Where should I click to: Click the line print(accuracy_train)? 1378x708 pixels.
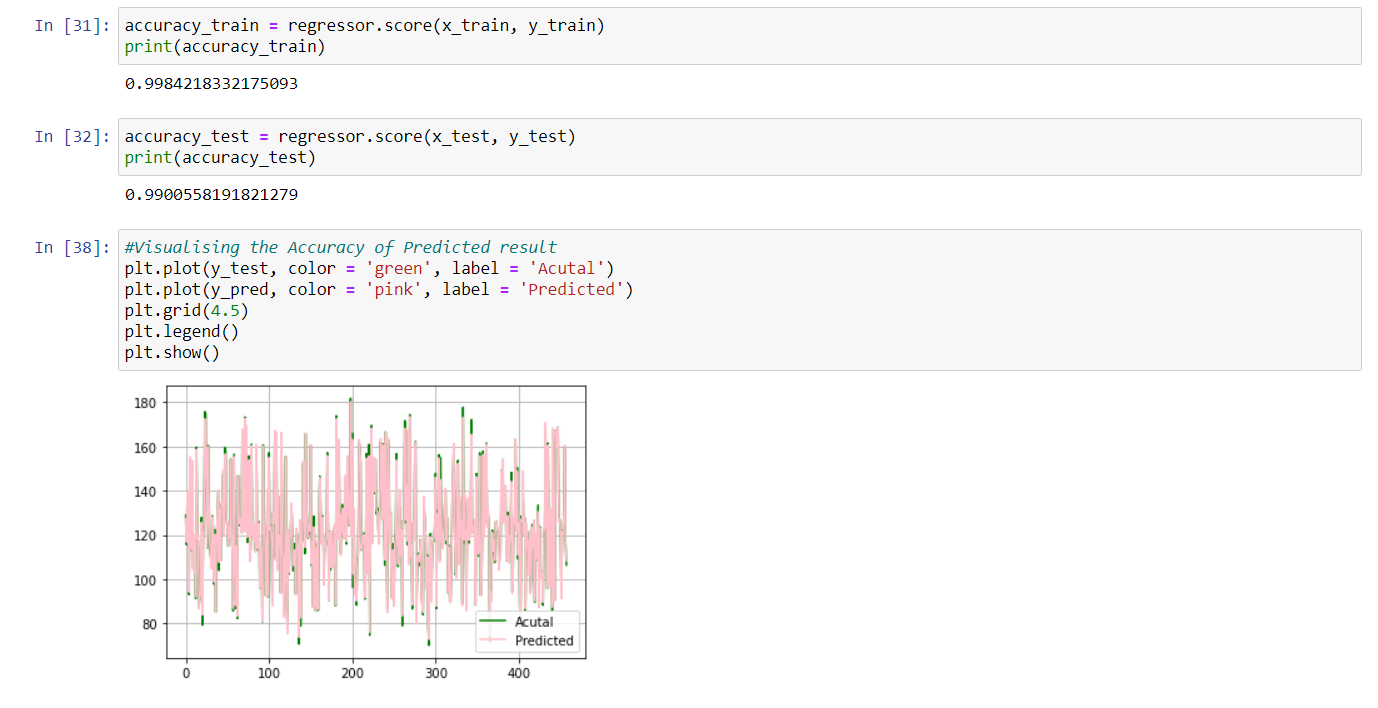click(x=225, y=47)
